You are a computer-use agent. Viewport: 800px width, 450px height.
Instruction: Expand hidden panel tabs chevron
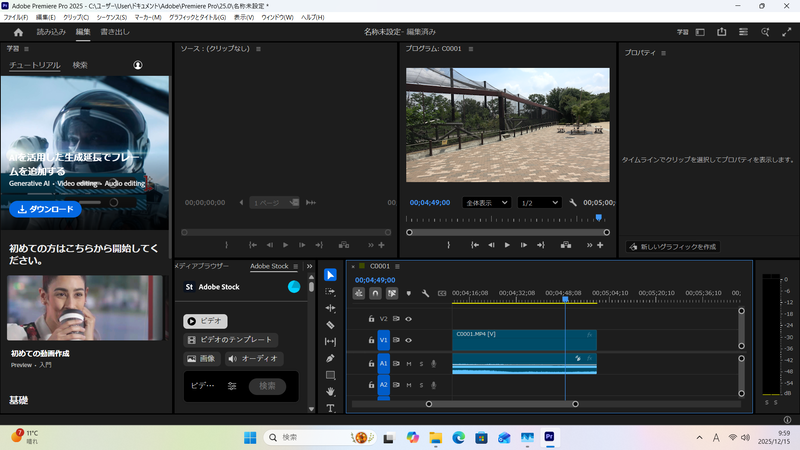click(309, 266)
